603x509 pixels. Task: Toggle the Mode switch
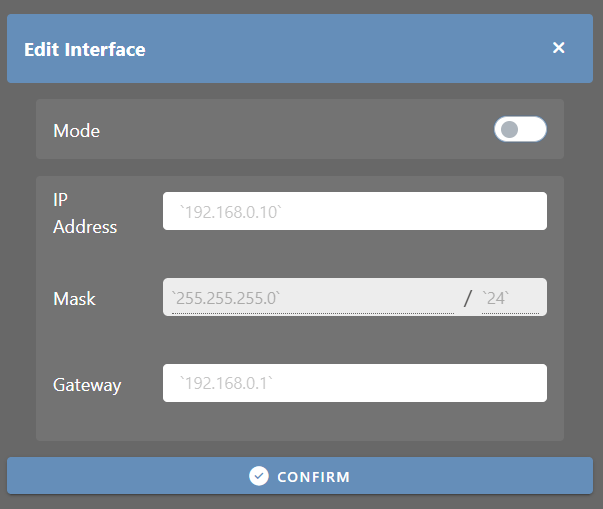[x=520, y=129]
